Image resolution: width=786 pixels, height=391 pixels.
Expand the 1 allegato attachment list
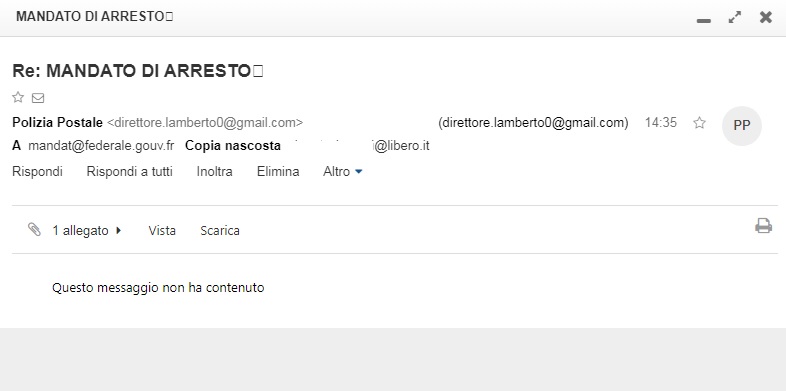(x=87, y=231)
